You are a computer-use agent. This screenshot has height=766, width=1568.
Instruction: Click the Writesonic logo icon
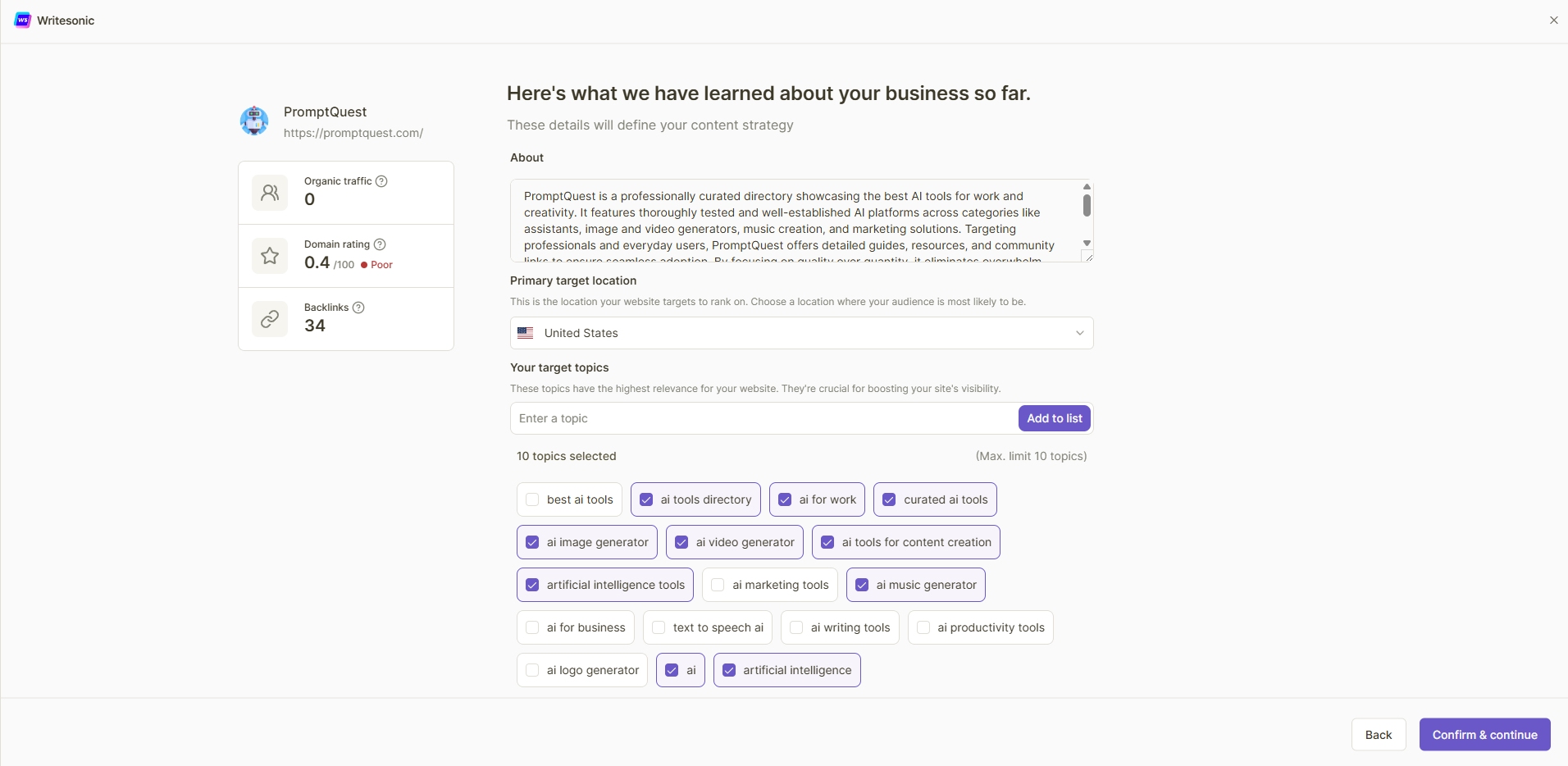pyautogui.click(x=23, y=21)
